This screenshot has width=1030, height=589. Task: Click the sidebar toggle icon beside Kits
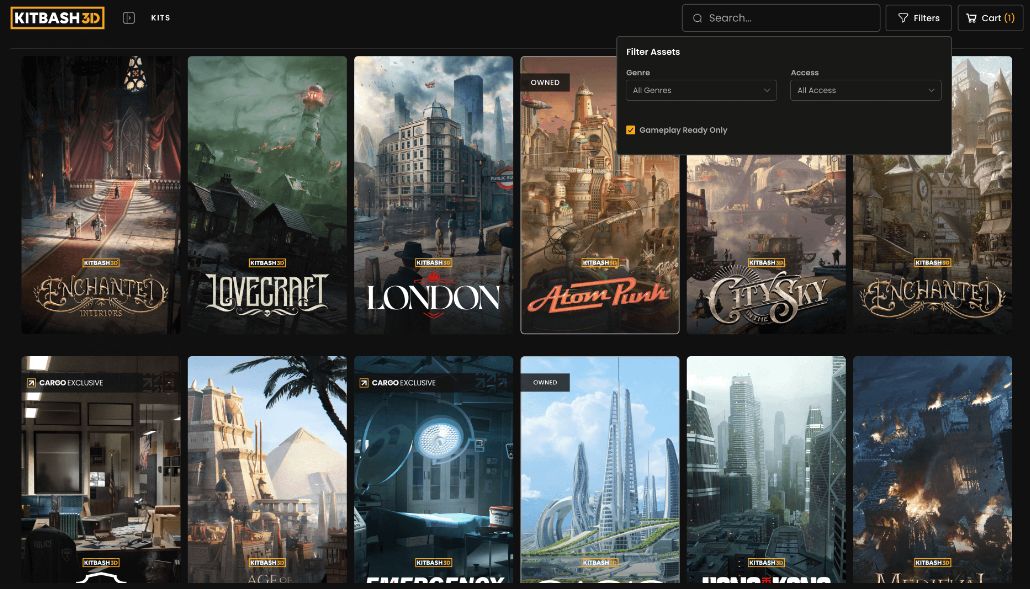(129, 18)
